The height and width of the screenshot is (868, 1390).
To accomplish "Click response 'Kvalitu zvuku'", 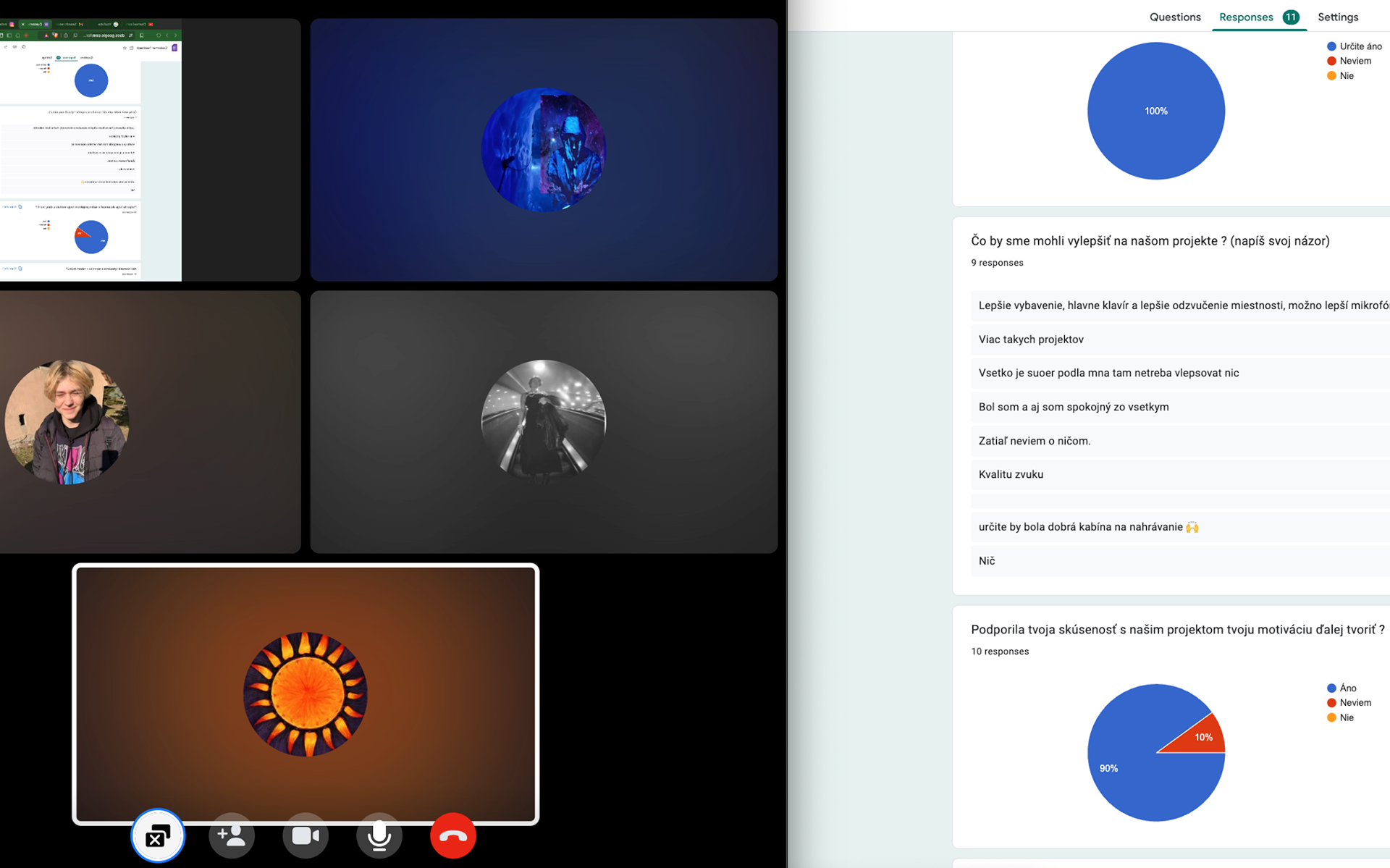I will (x=1180, y=474).
